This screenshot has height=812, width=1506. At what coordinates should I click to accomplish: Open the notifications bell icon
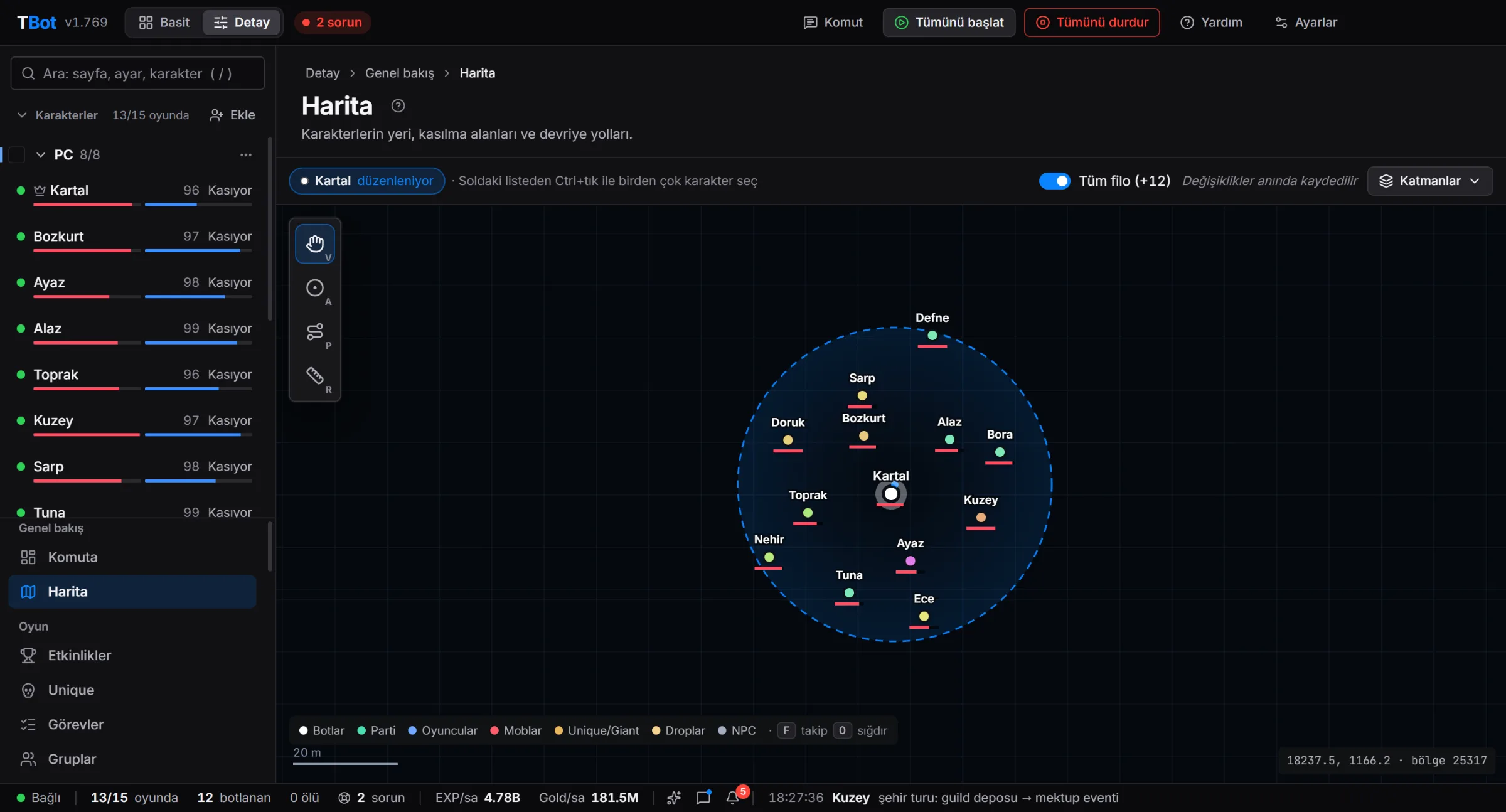tap(732, 798)
